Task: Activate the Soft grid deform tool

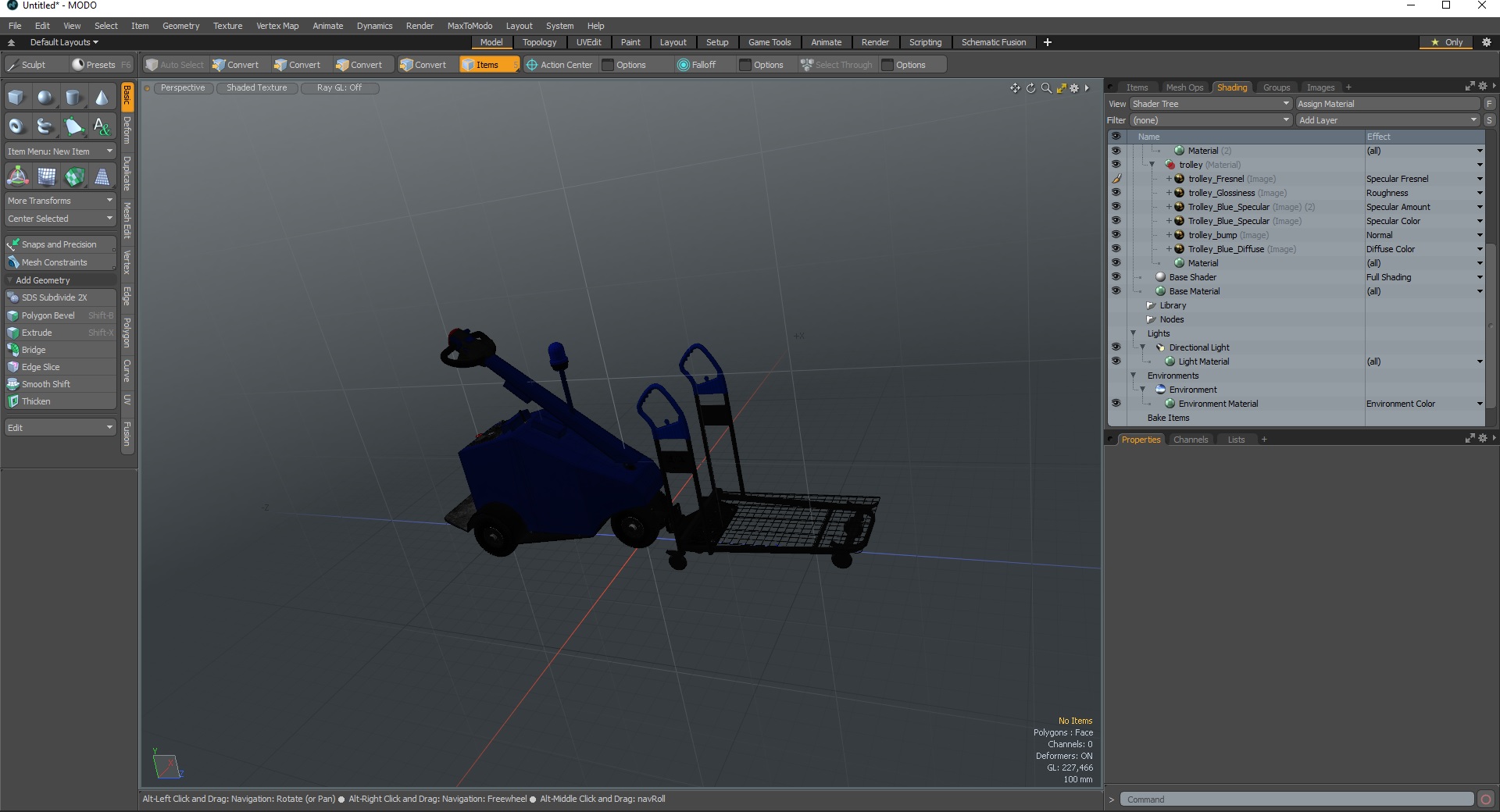Action: click(45, 176)
